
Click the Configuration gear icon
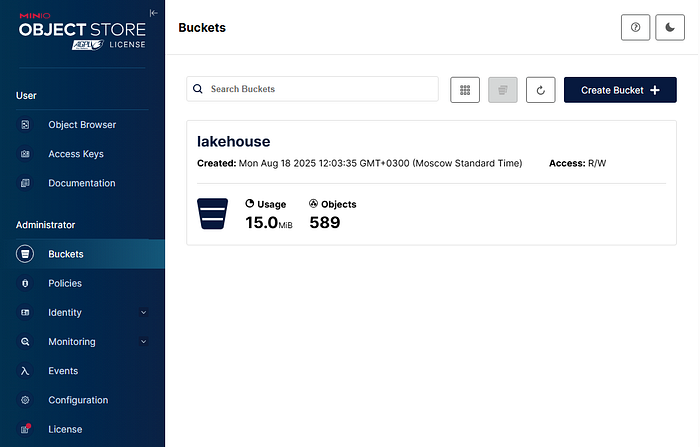pyautogui.click(x=25, y=400)
